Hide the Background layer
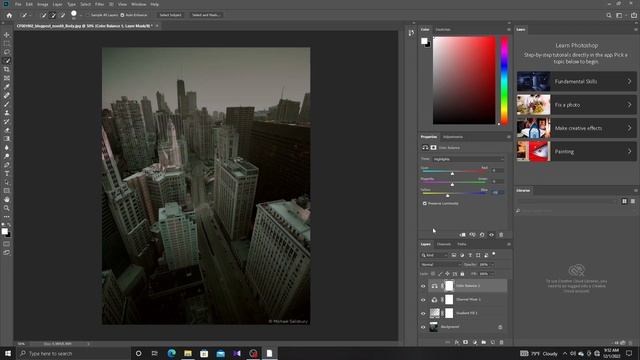 tap(423, 327)
